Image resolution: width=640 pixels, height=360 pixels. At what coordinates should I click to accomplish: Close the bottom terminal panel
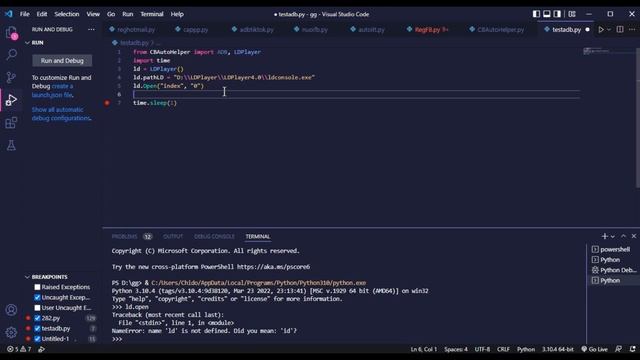point(633,236)
